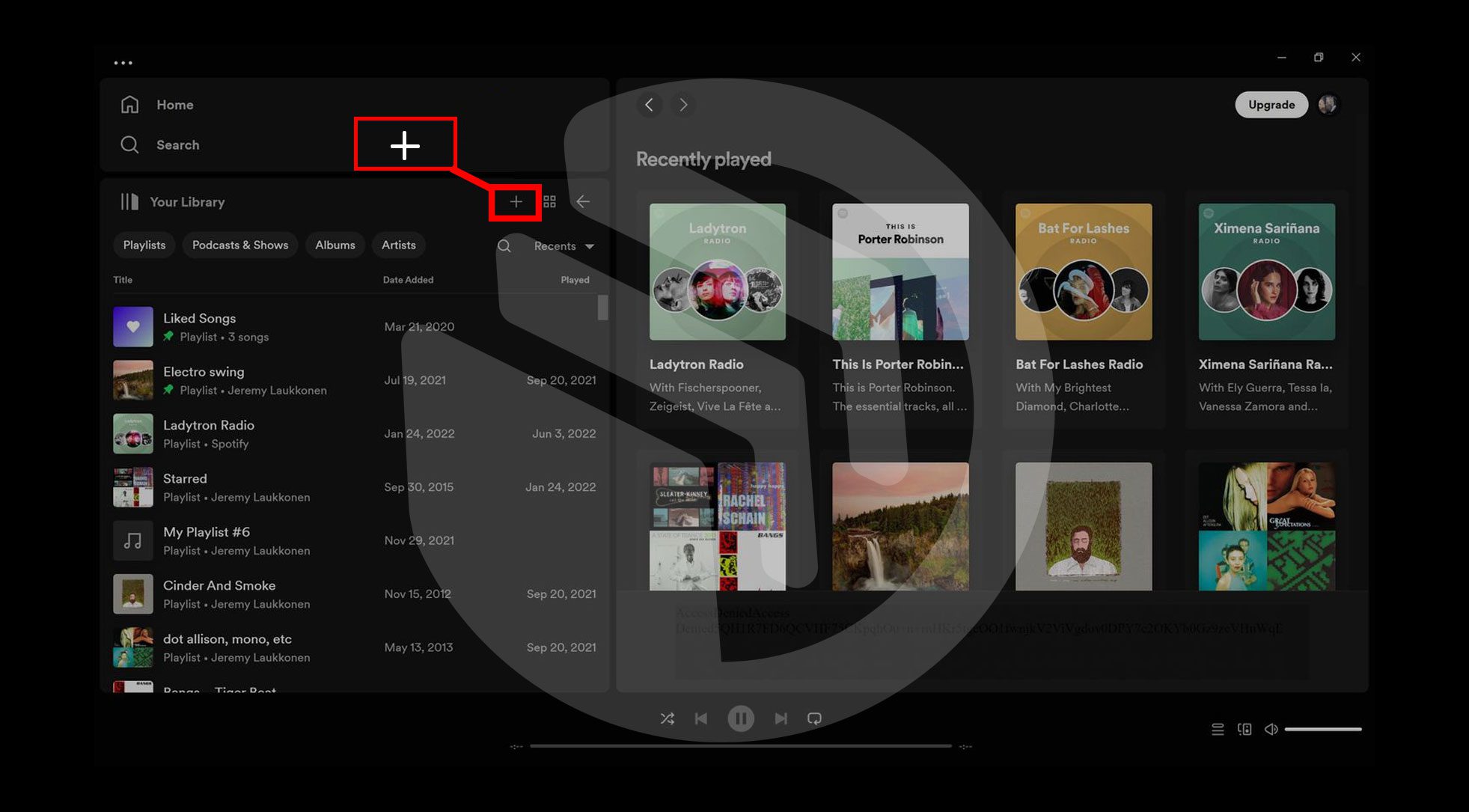Click the add new playlist plus button
1469x812 pixels.
click(x=516, y=201)
